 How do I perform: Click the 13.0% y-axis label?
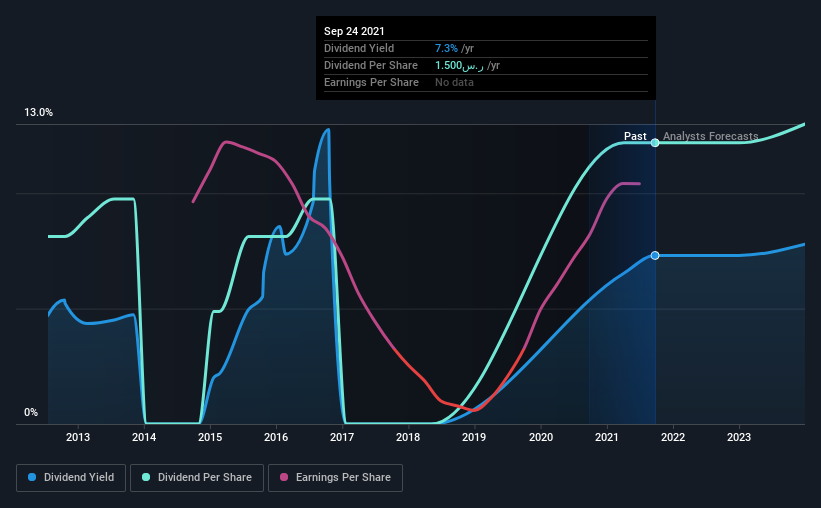[x=38, y=113]
